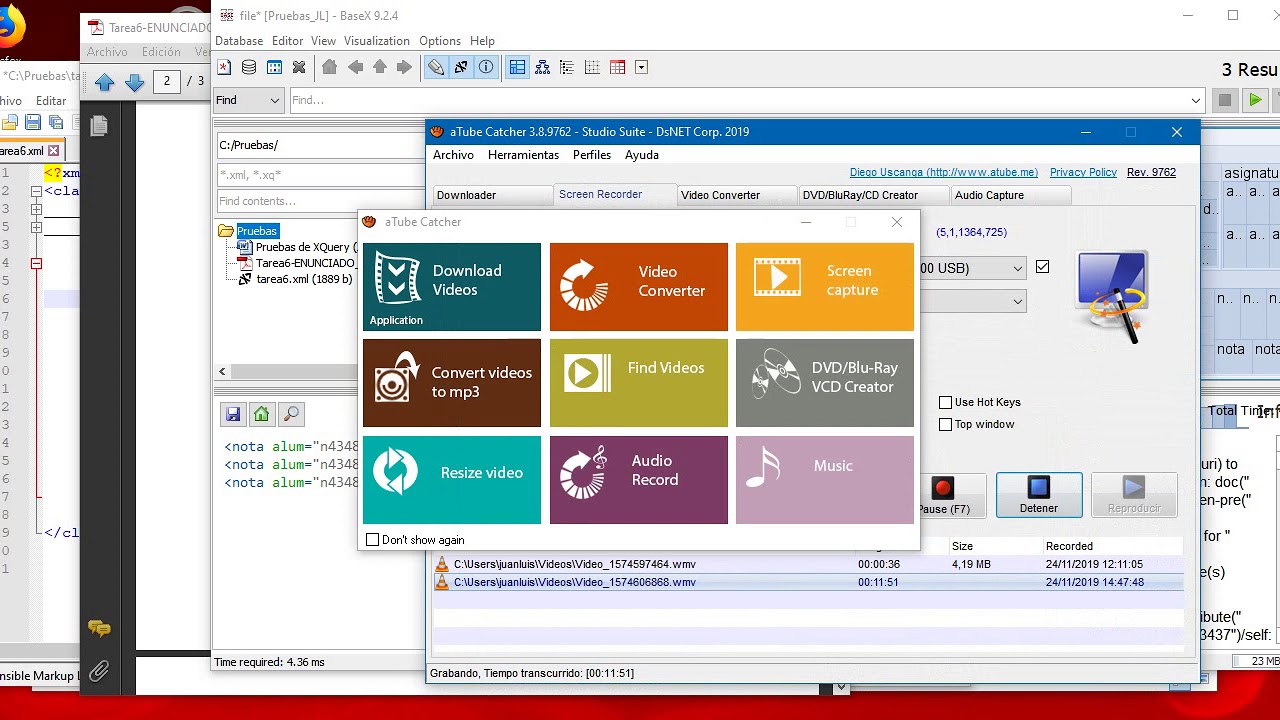Click BaseX New database toolbar icon

224,67
